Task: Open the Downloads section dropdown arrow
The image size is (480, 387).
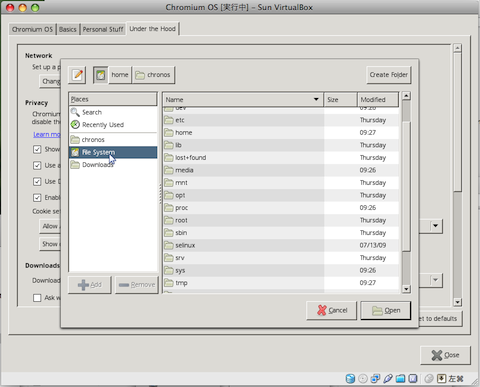Action: [435, 280]
